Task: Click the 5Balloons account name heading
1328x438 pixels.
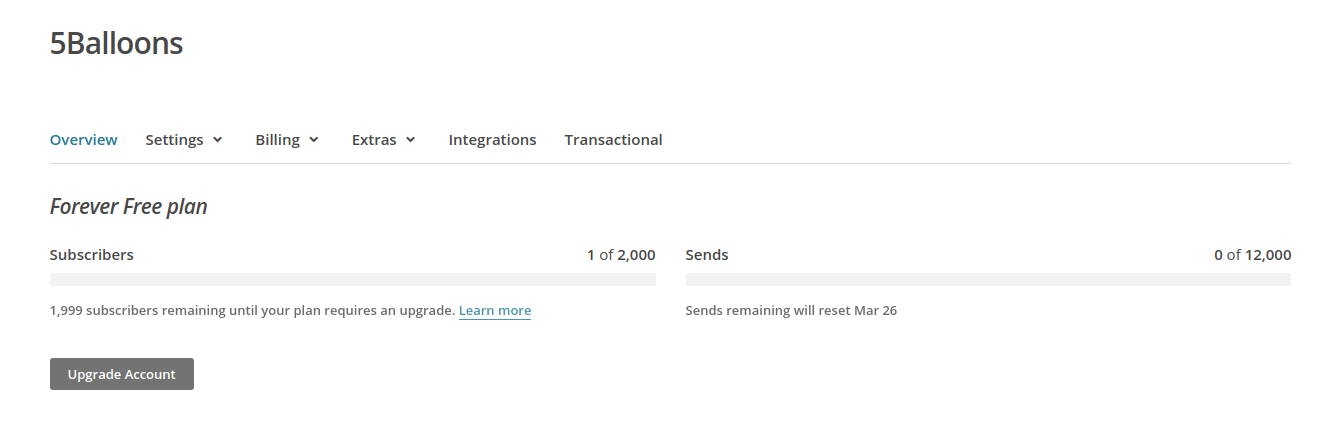Action: 116,44
